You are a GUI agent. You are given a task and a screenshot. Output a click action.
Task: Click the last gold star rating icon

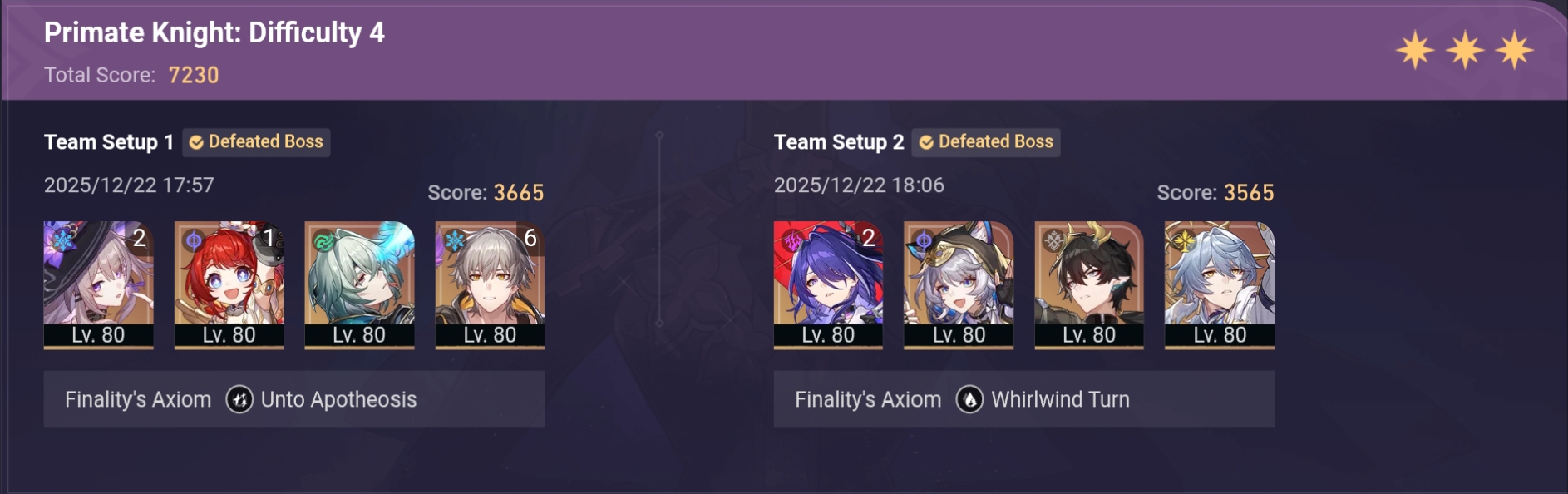[1514, 50]
